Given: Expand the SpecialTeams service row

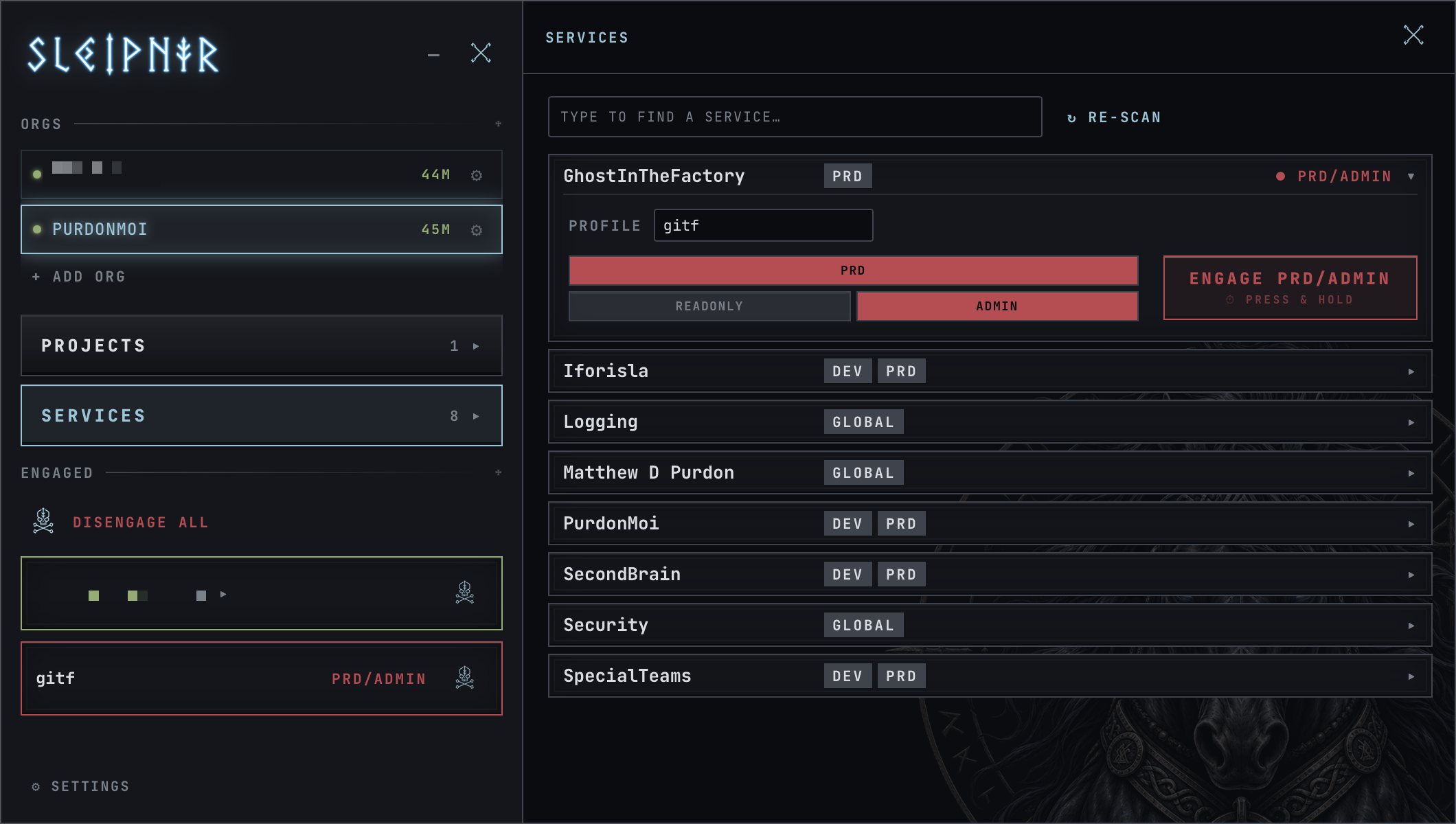Looking at the screenshot, I should coord(1411,676).
